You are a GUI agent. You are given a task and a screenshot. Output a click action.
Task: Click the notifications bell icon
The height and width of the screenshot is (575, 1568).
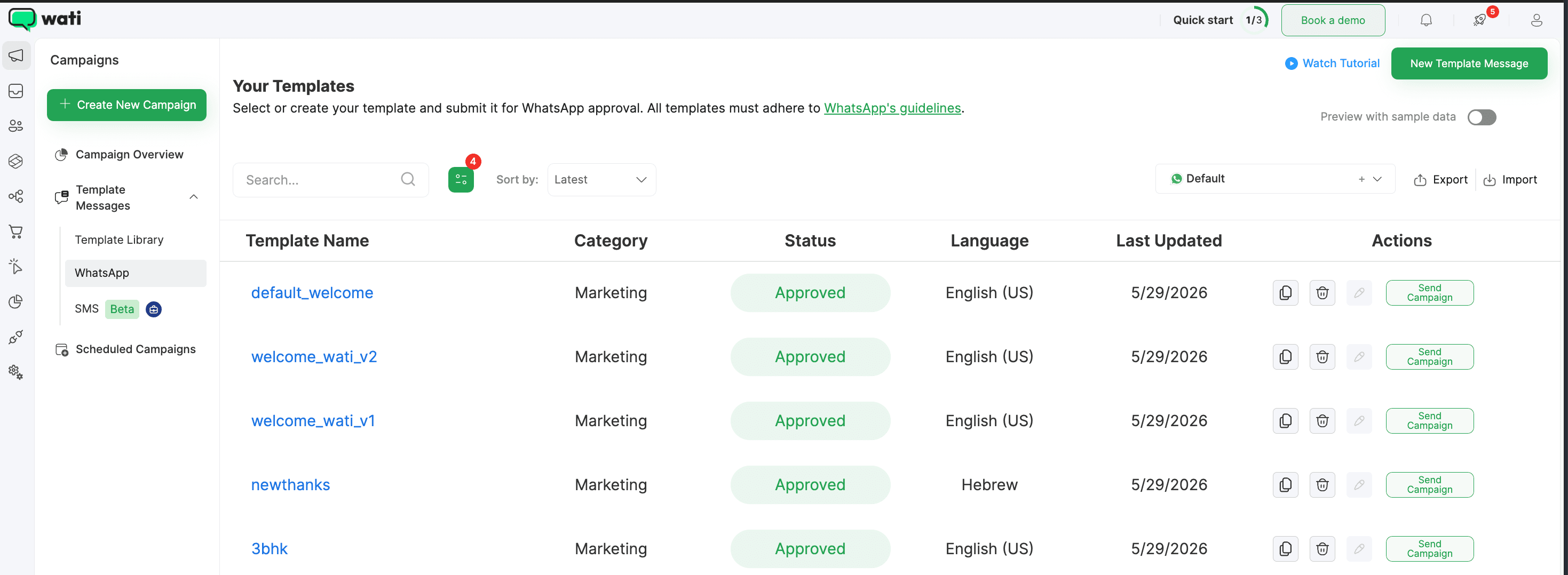pyautogui.click(x=1426, y=21)
